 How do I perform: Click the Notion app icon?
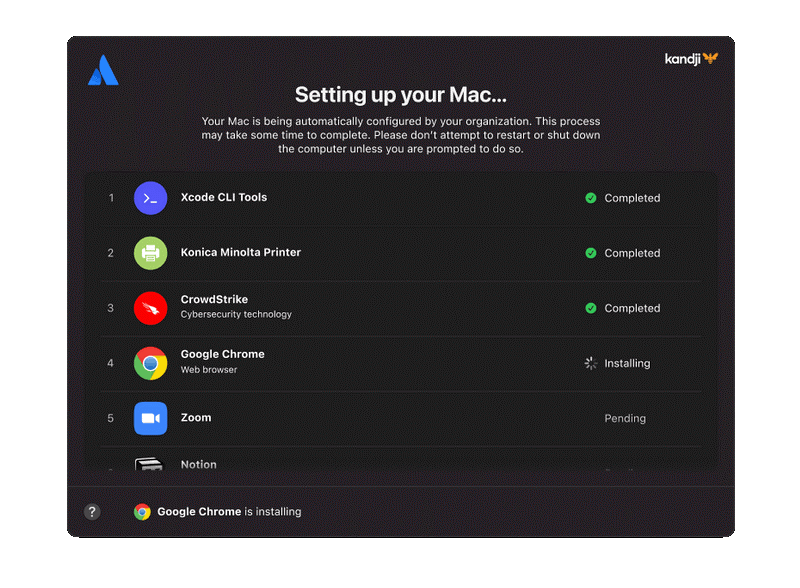tap(149, 463)
